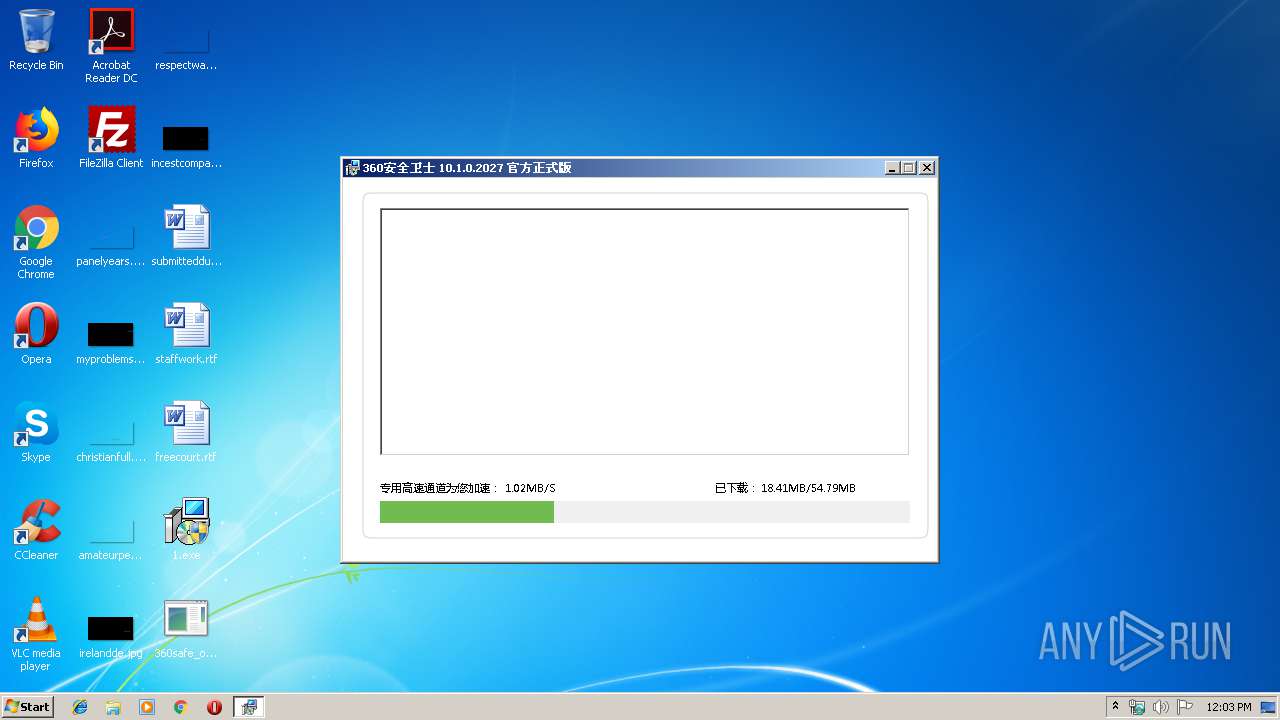Select the 1.exe installer icon
The height and width of the screenshot is (720, 1280).
[x=186, y=530]
